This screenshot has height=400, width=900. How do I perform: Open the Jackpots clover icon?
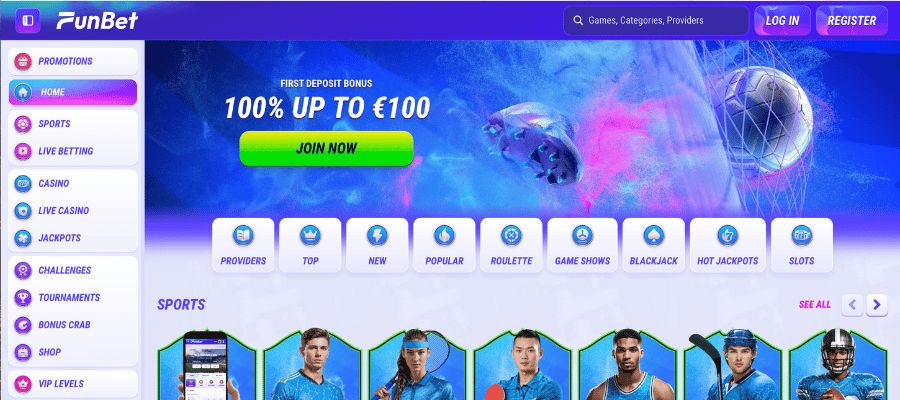23,238
